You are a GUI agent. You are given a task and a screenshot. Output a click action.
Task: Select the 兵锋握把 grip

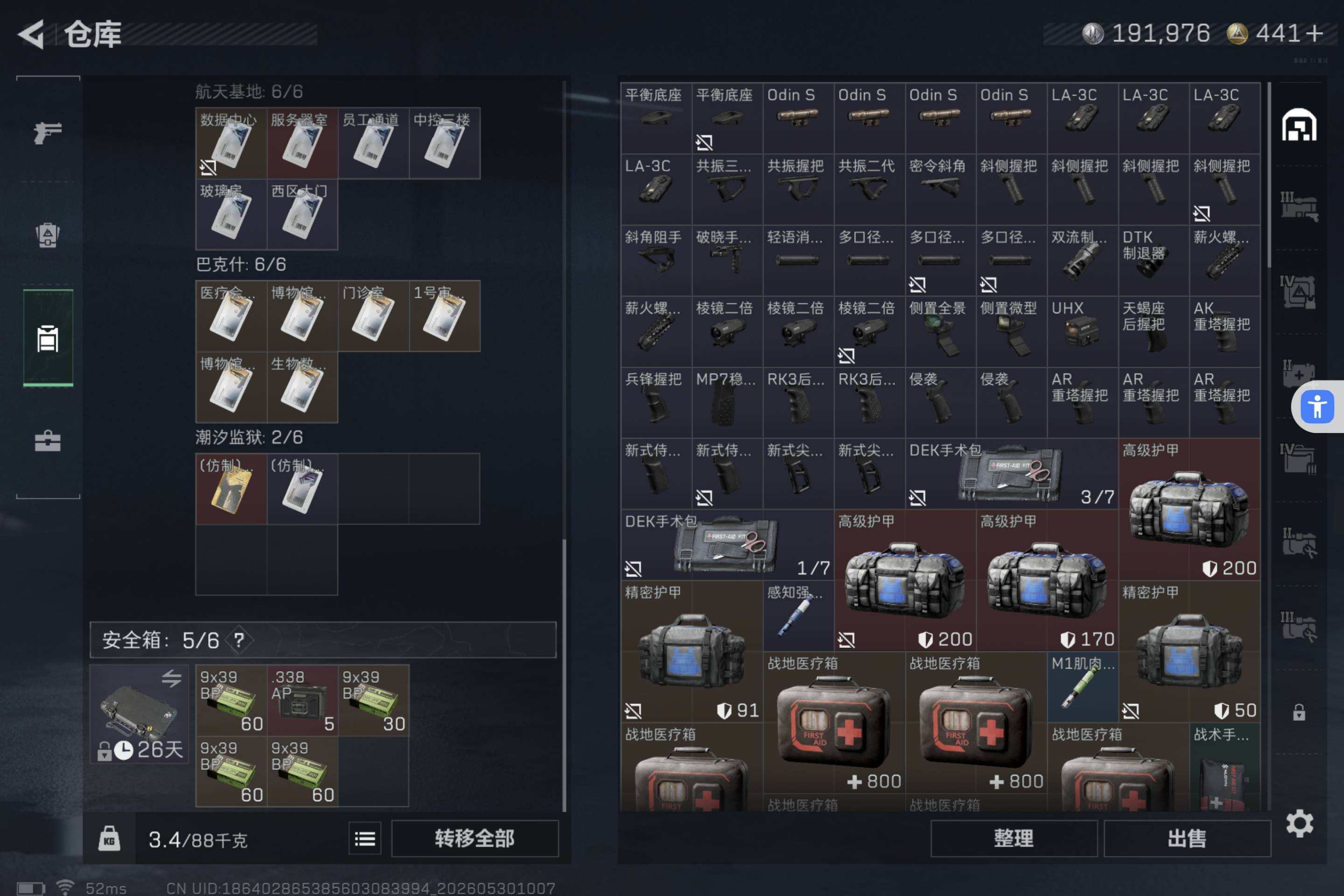click(x=656, y=402)
